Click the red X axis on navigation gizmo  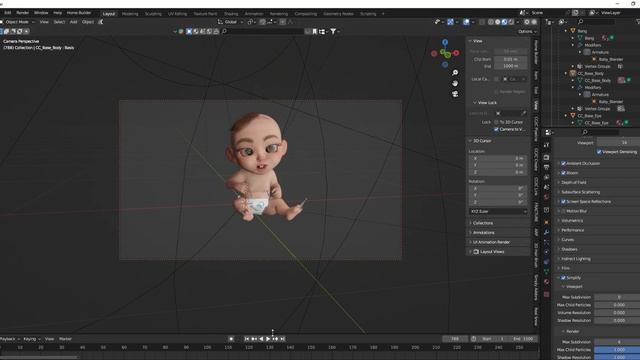[x=456, y=53]
